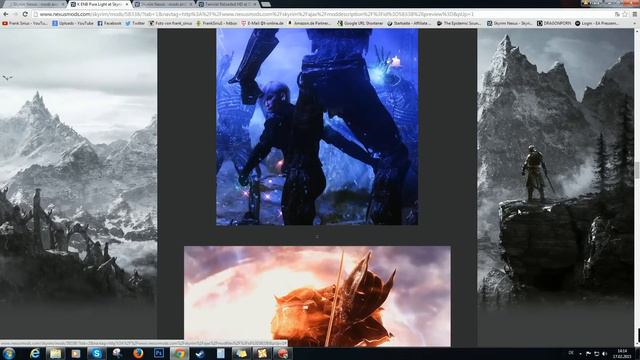
Task: Open the media player taskbar icon
Action: coord(76,353)
